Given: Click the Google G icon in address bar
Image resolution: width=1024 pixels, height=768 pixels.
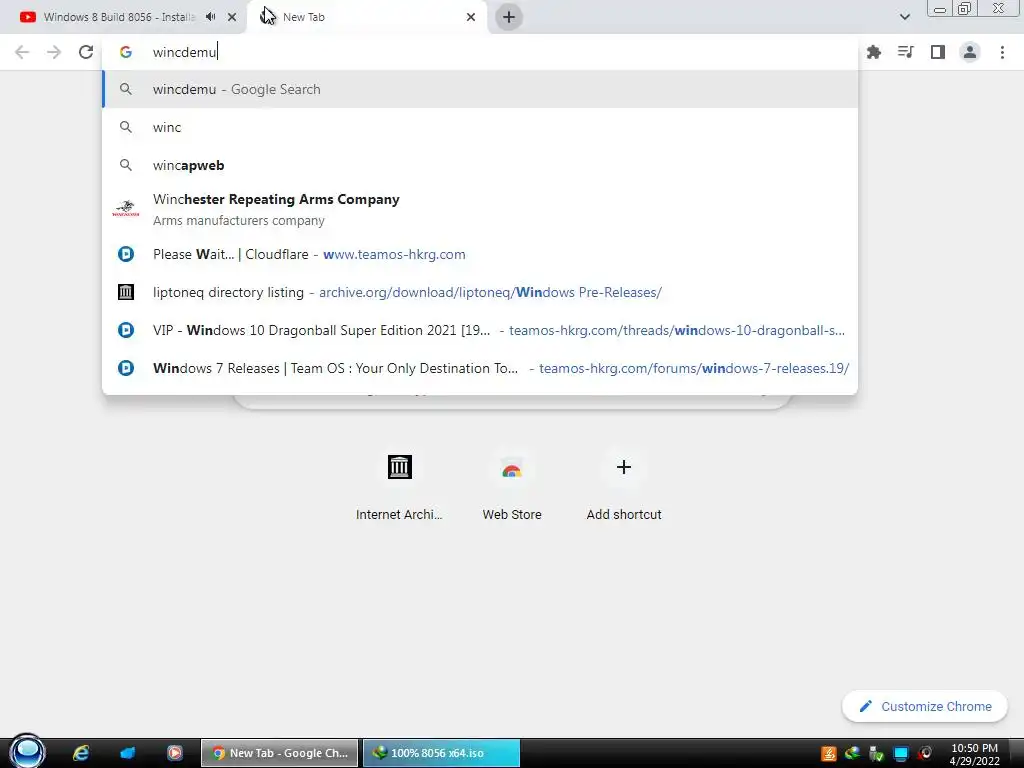Looking at the screenshot, I should pos(125,52).
